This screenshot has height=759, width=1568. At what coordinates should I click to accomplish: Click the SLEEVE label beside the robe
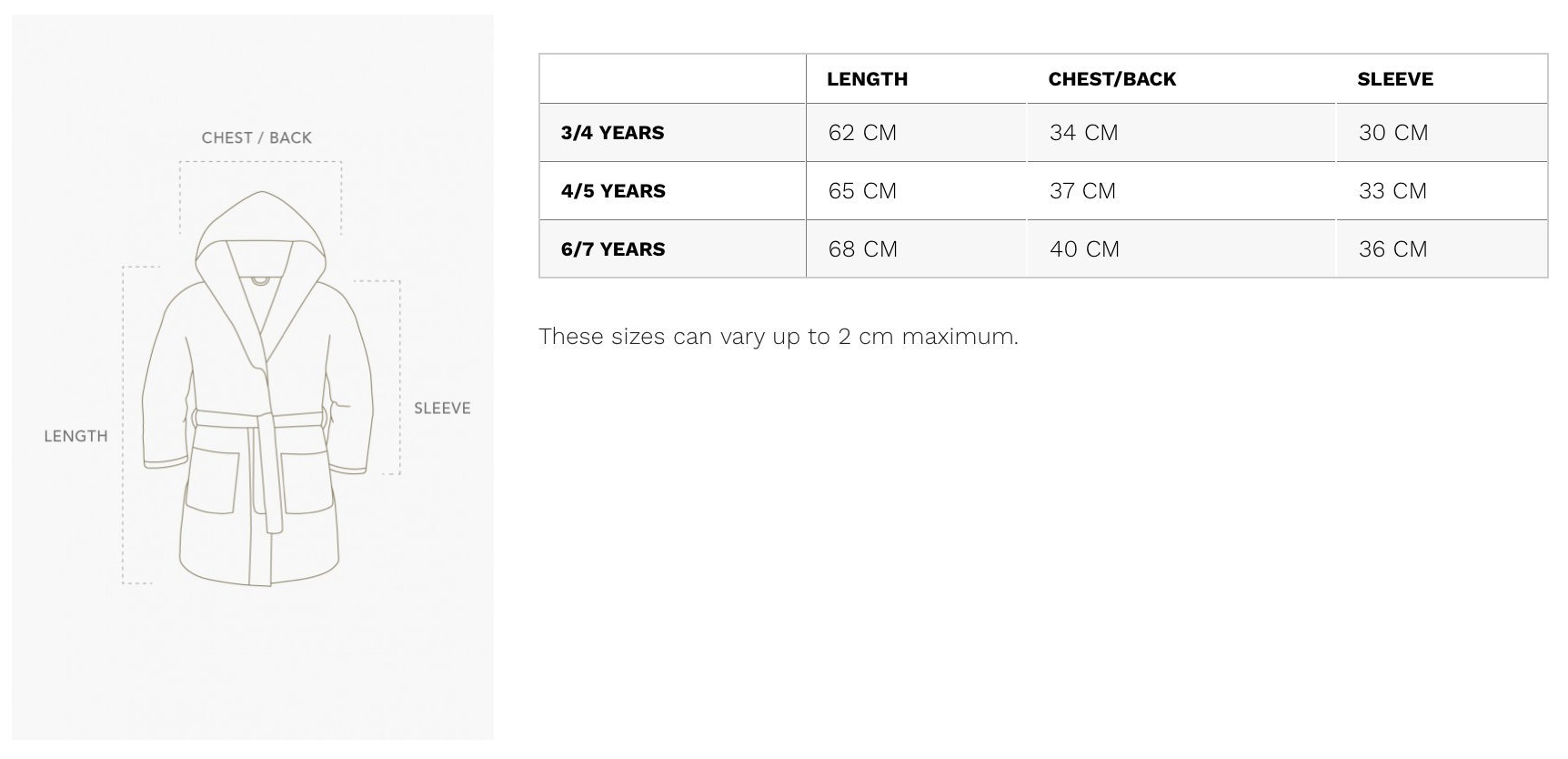pos(442,409)
